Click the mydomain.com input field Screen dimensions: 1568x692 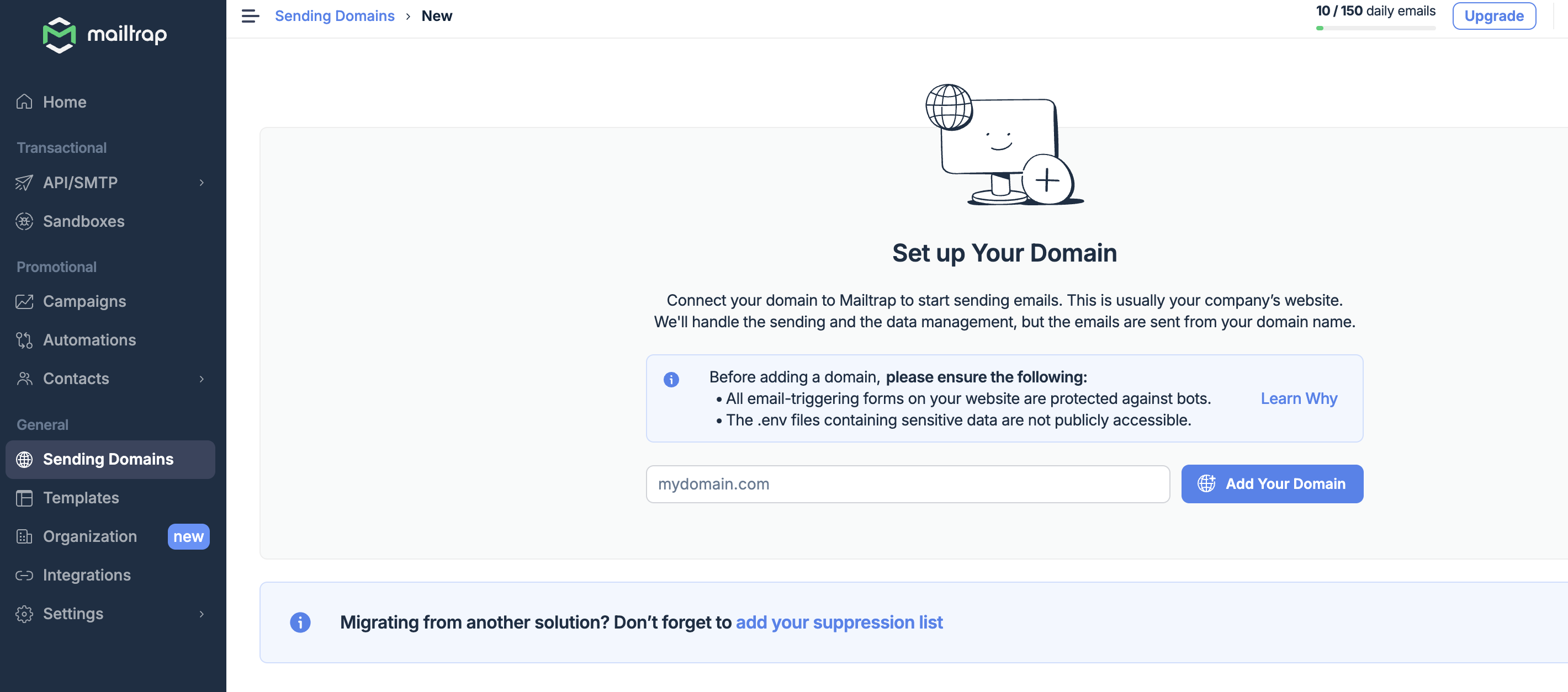pyautogui.click(x=907, y=484)
